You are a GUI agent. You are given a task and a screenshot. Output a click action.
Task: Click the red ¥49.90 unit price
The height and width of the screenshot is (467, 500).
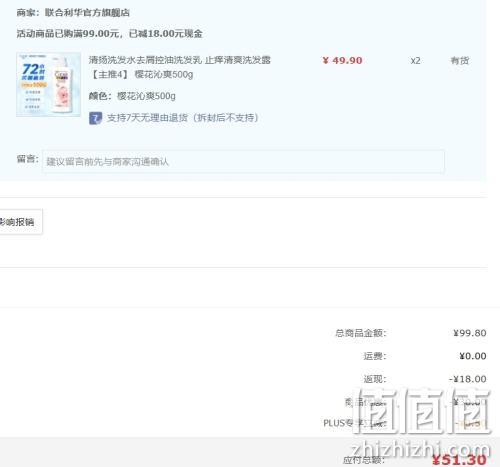tap(342, 61)
